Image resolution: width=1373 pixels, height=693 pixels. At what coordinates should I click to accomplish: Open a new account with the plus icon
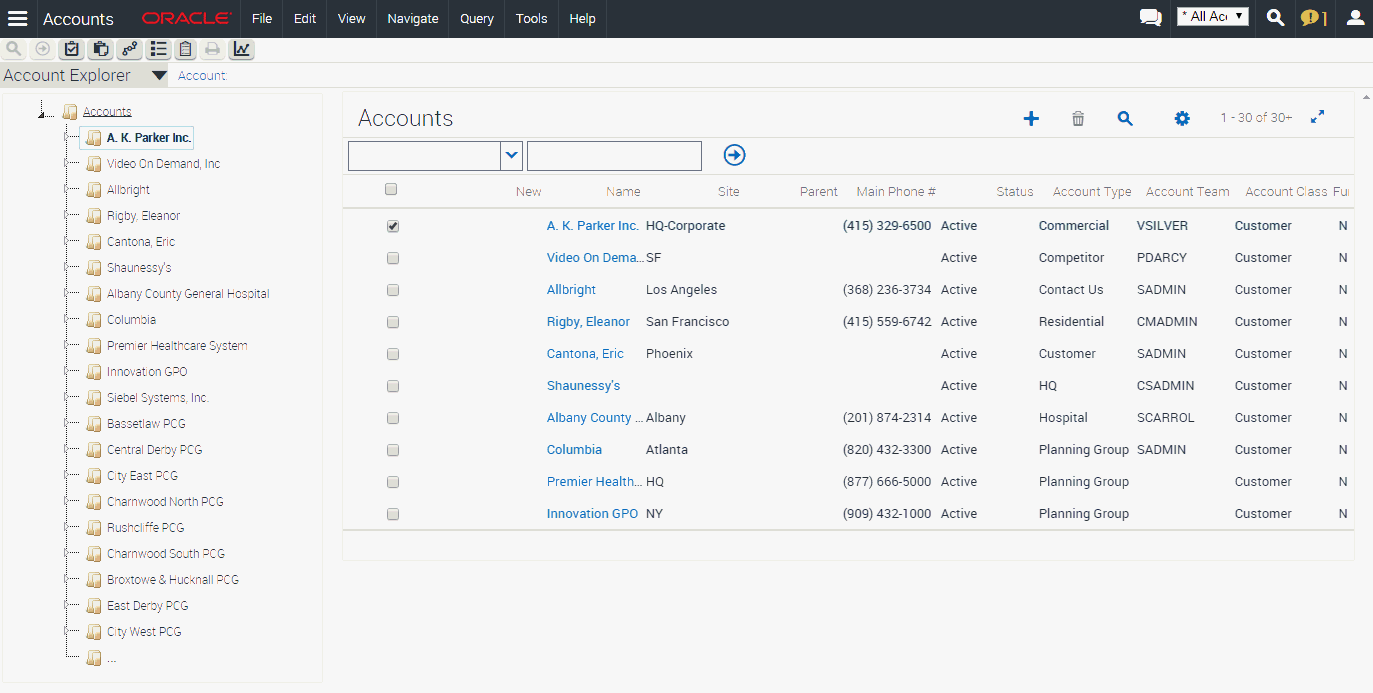click(x=1031, y=118)
